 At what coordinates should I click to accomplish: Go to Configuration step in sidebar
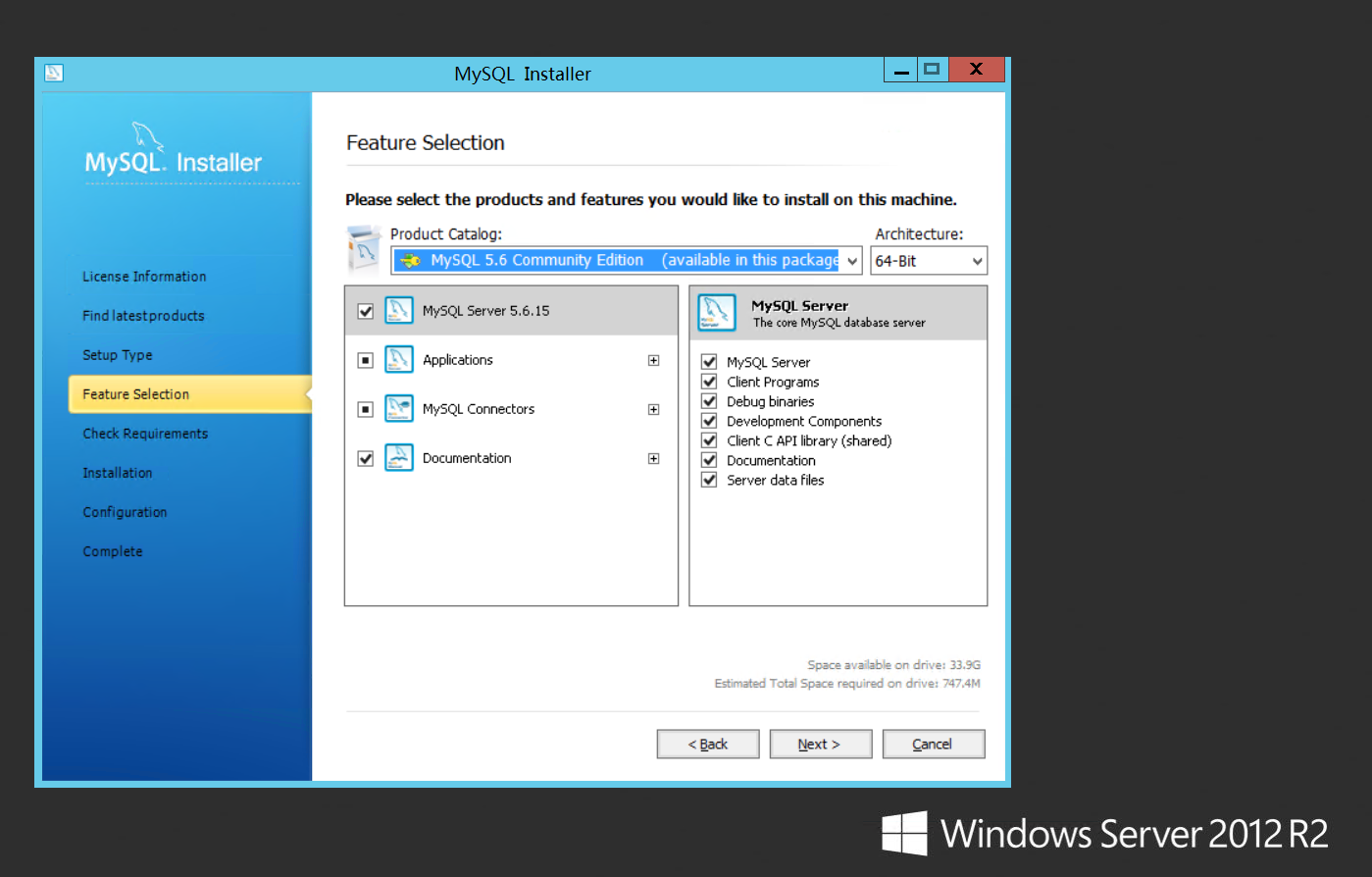pyautogui.click(x=125, y=512)
